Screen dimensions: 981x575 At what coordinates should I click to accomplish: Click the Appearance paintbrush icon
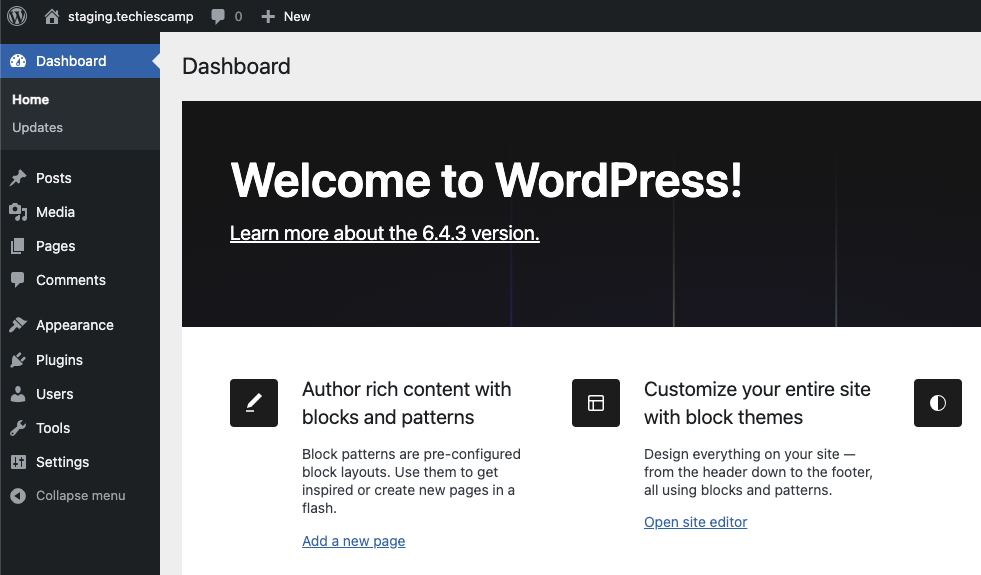(18, 325)
